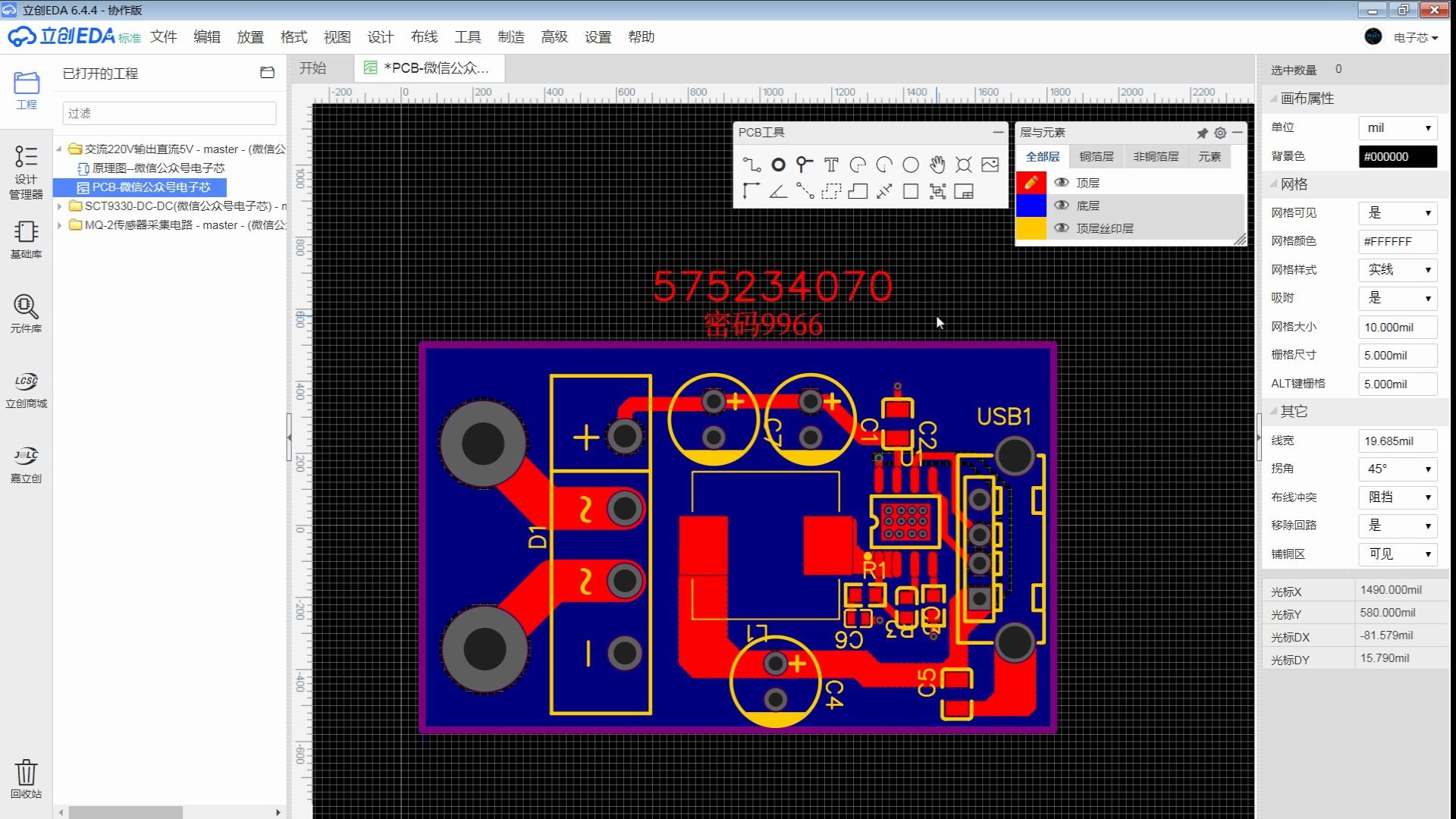Open the 回收站 recycle bin

[27, 779]
